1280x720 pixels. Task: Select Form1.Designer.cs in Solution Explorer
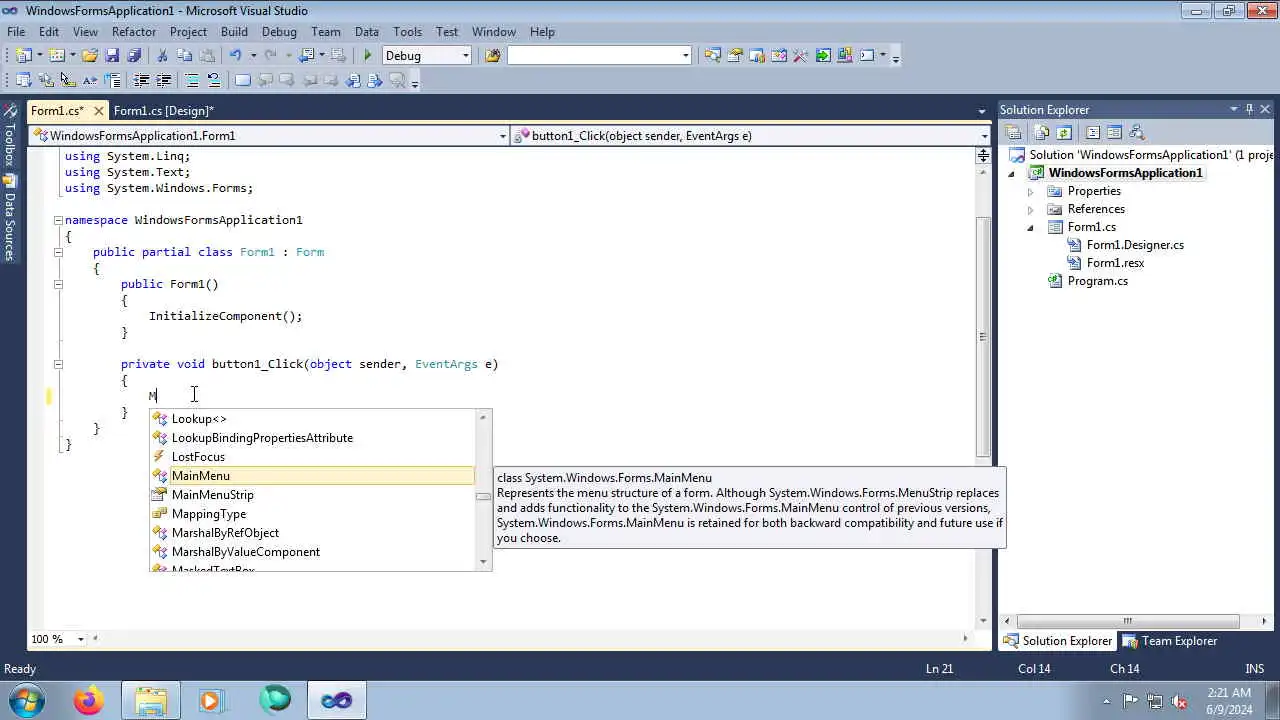(x=1135, y=245)
